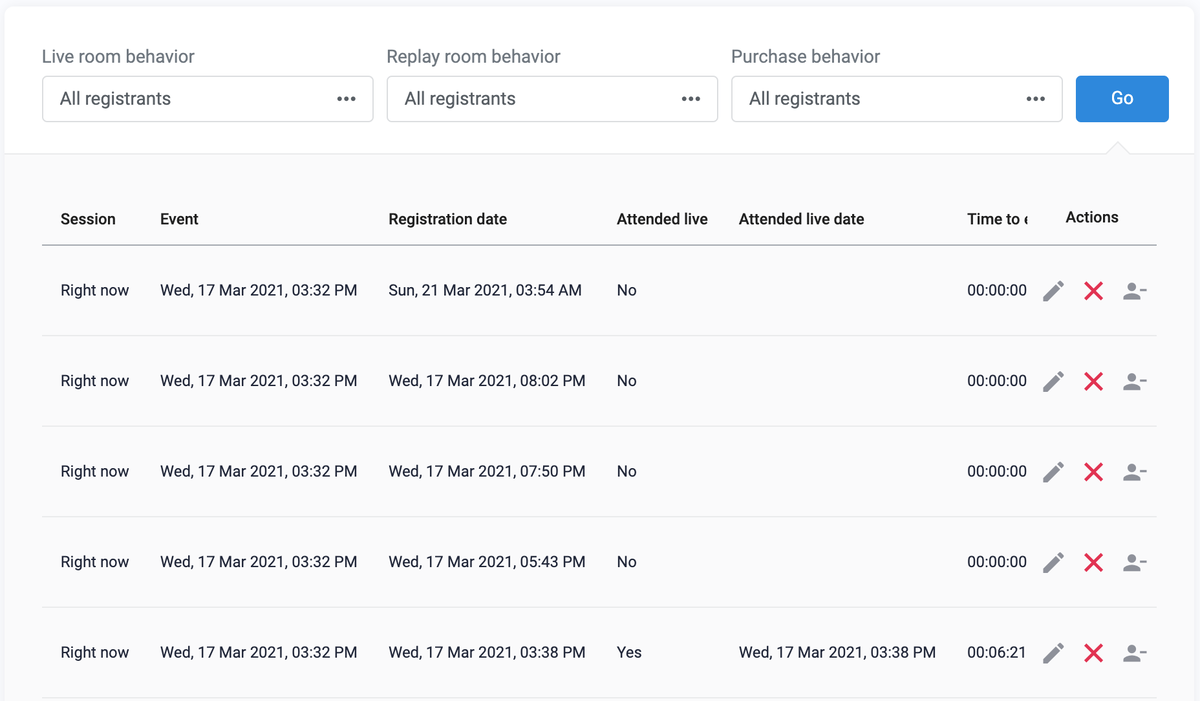Viewport: 1200px width, 701px height.
Task: Open the Purchase behavior options menu
Action: (x=1036, y=98)
